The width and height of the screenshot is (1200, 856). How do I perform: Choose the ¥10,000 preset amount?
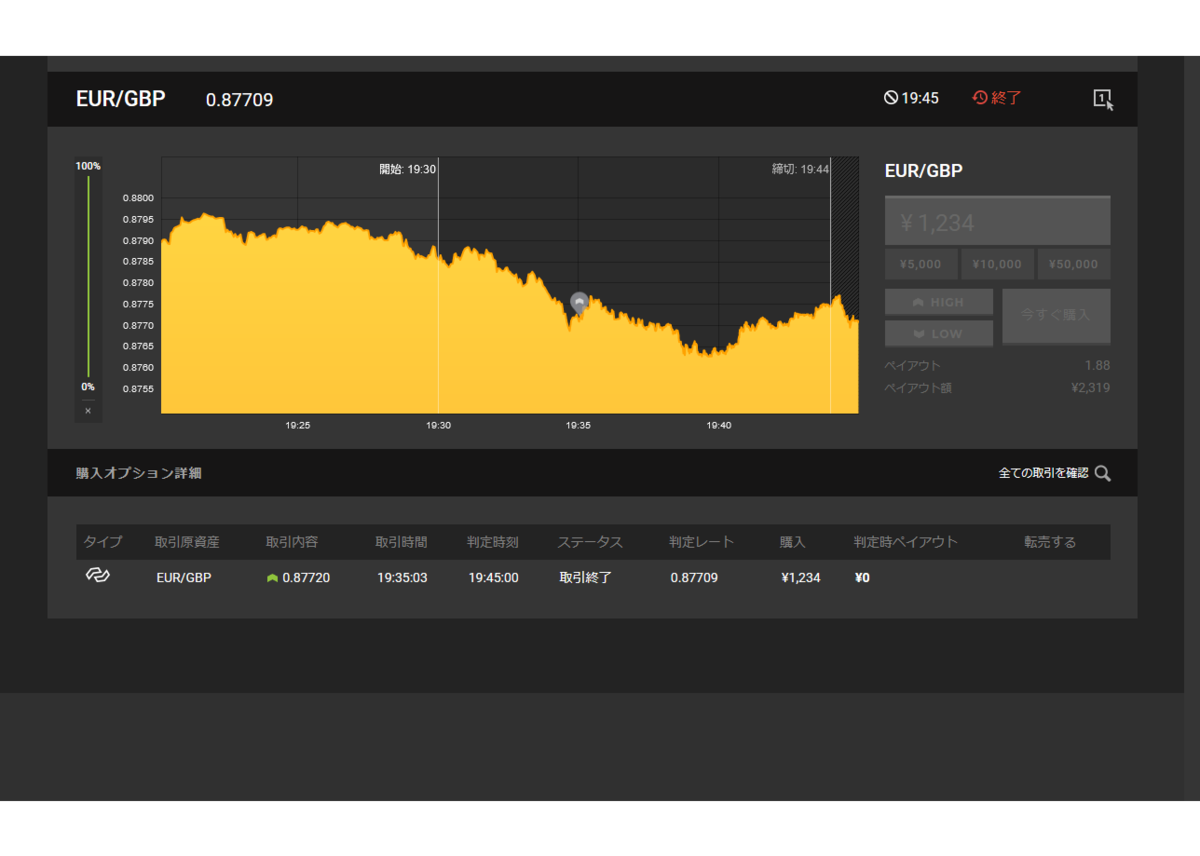[997, 264]
